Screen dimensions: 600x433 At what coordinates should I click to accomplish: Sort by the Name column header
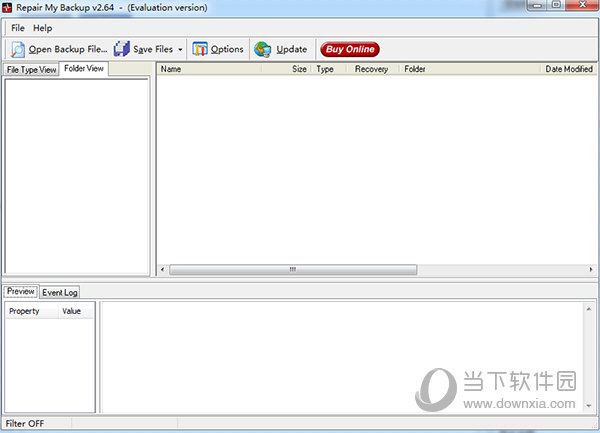pos(210,69)
